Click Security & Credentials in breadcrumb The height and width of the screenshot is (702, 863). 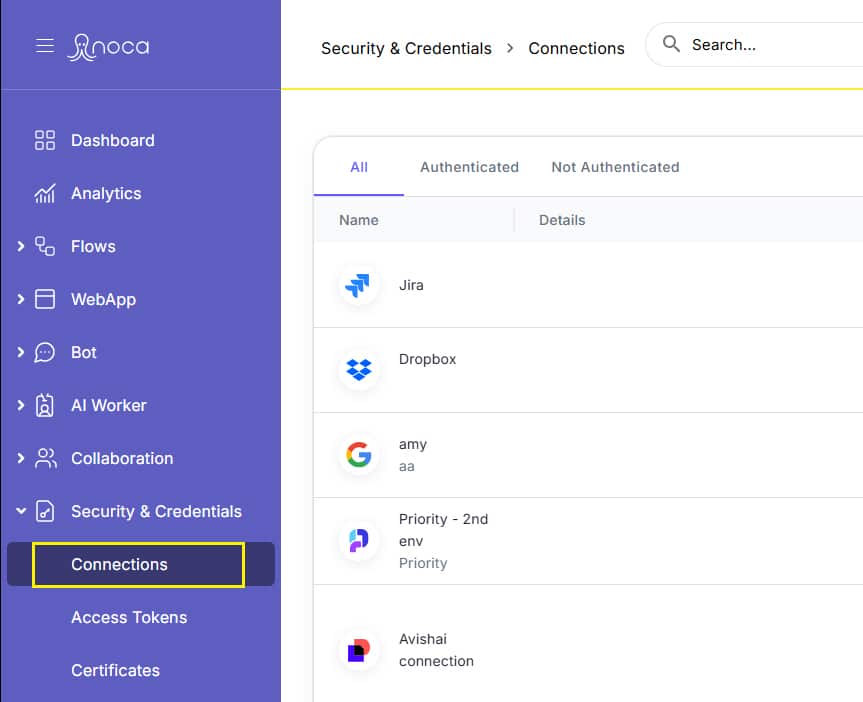point(406,48)
